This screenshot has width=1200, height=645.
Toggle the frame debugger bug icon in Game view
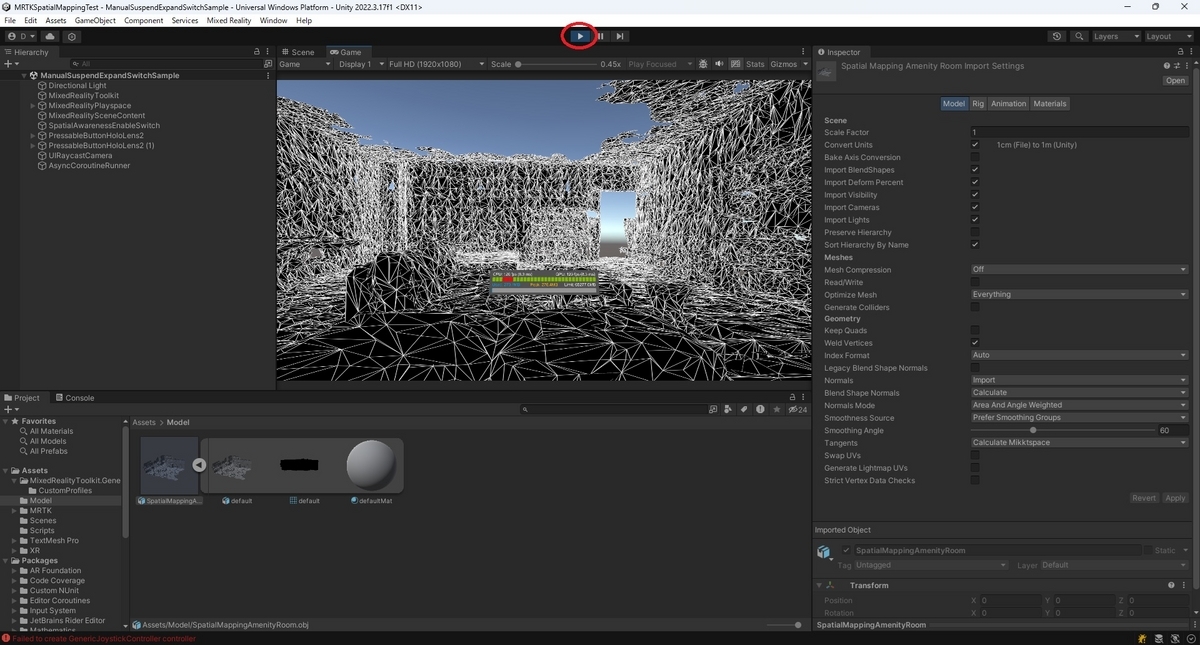[x=703, y=64]
